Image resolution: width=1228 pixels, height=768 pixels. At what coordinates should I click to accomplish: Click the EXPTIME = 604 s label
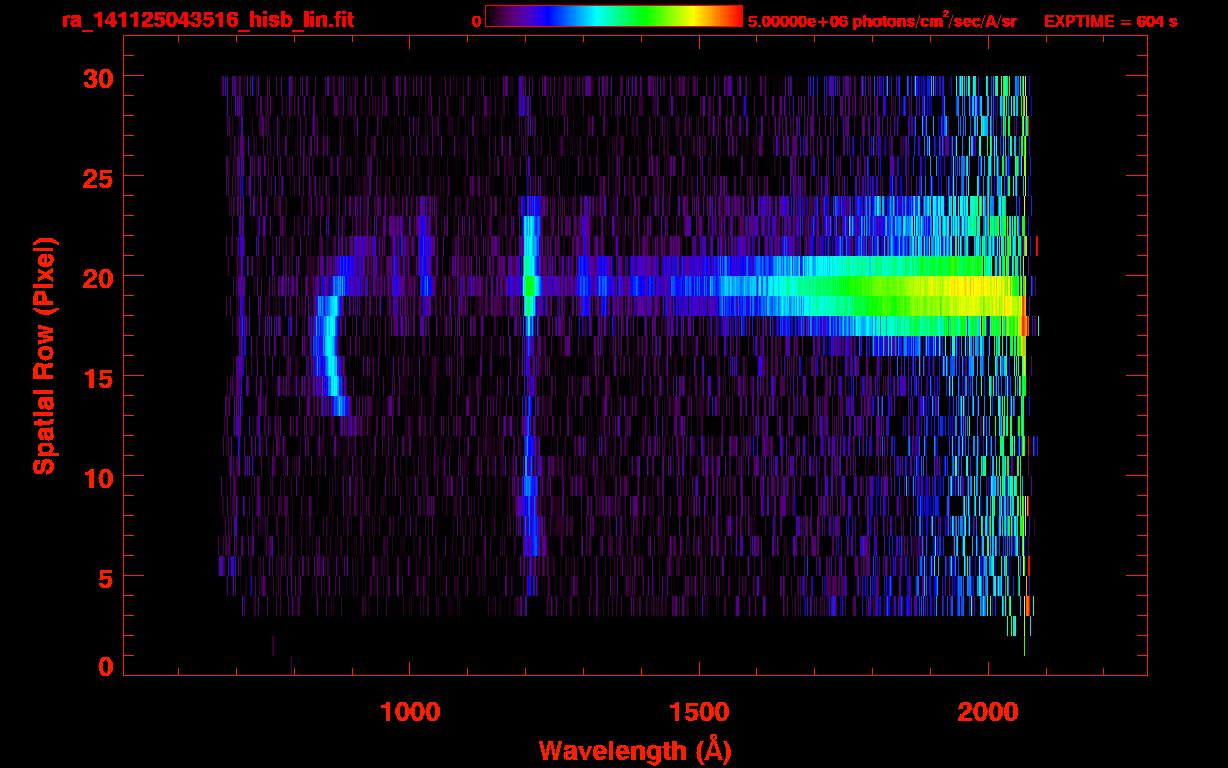1110,21
